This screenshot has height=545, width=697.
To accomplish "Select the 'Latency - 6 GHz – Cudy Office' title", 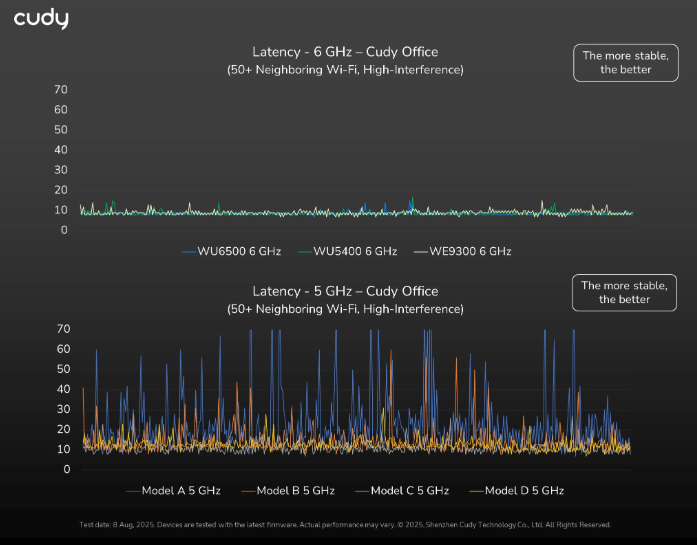I will (x=345, y=52).
